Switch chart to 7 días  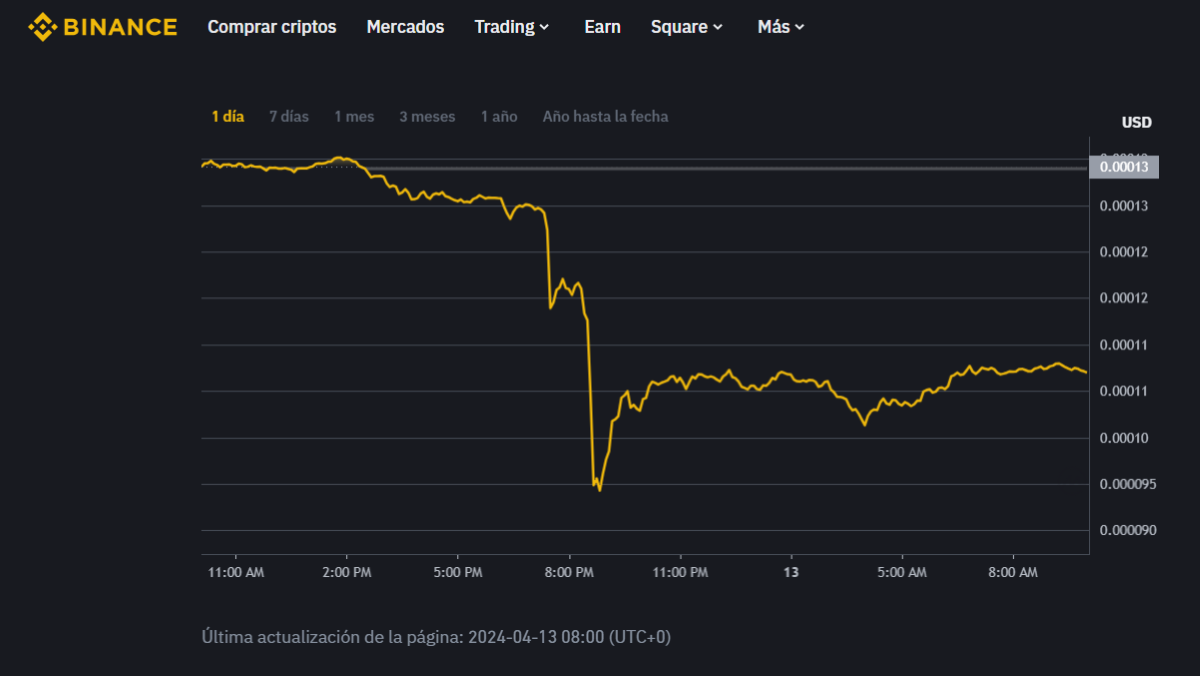(289, 116)
